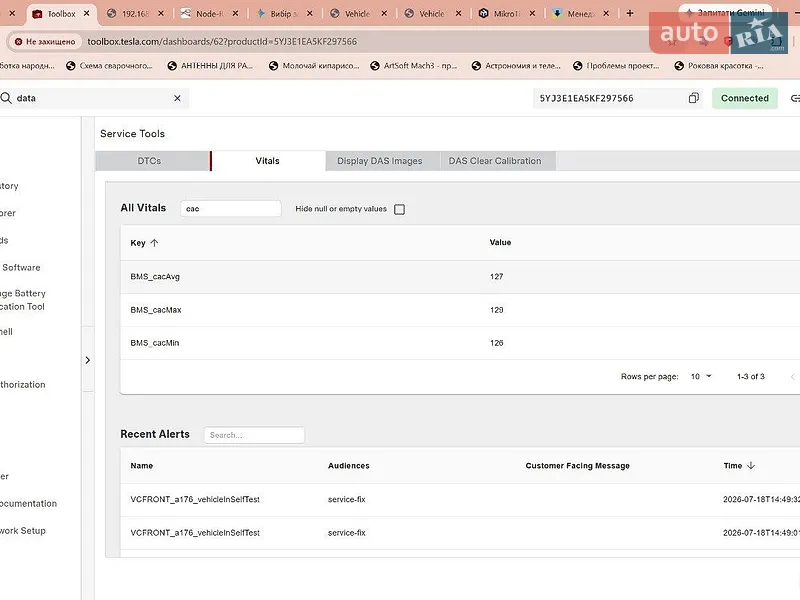The image size is (800, 600).
Task: Click the magnifier search icon
Action: coord(6,98)
